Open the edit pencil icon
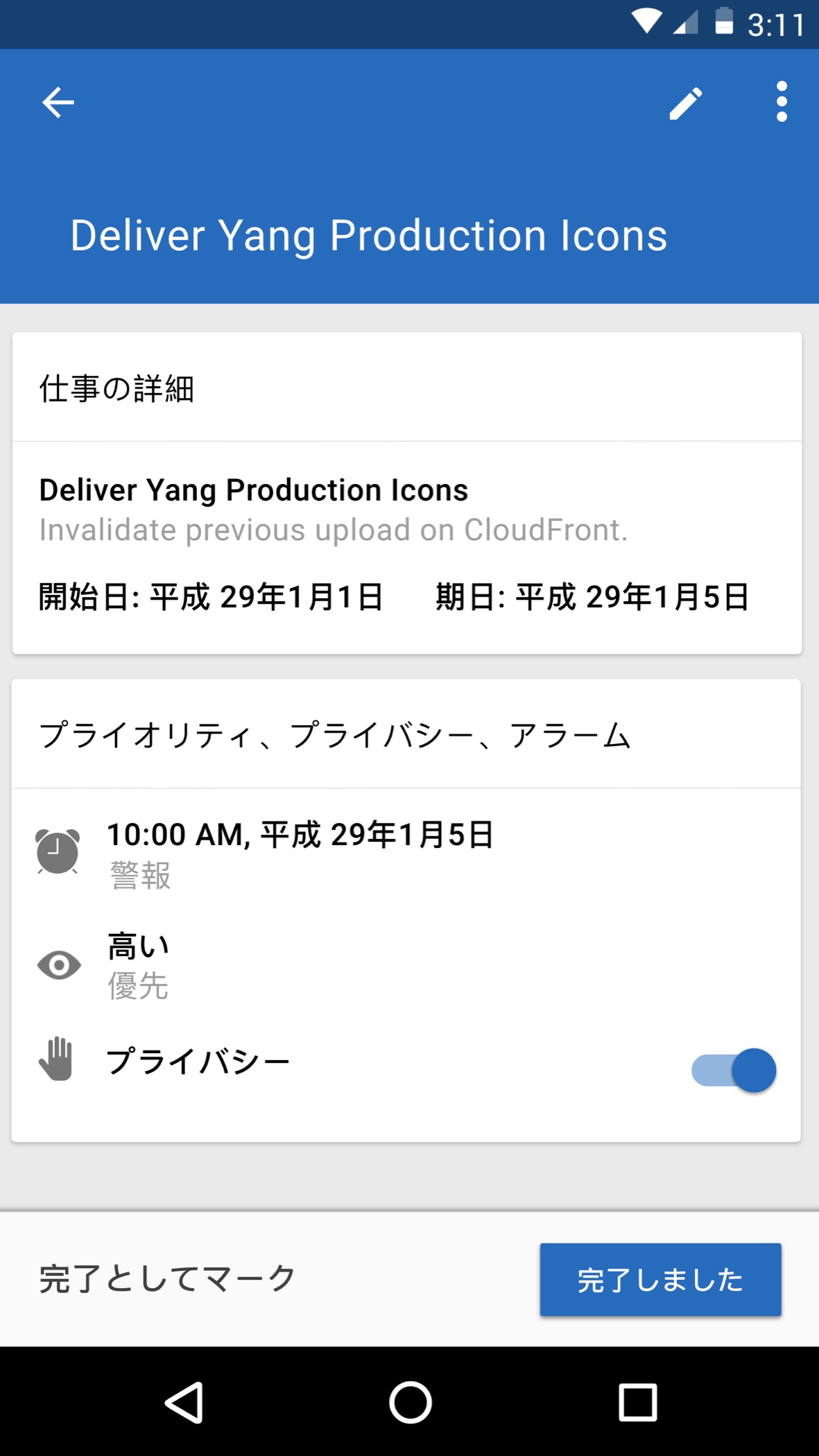The width and height of the screenshot is (819, 1456). pyautogui.click(x=685, y=103)
